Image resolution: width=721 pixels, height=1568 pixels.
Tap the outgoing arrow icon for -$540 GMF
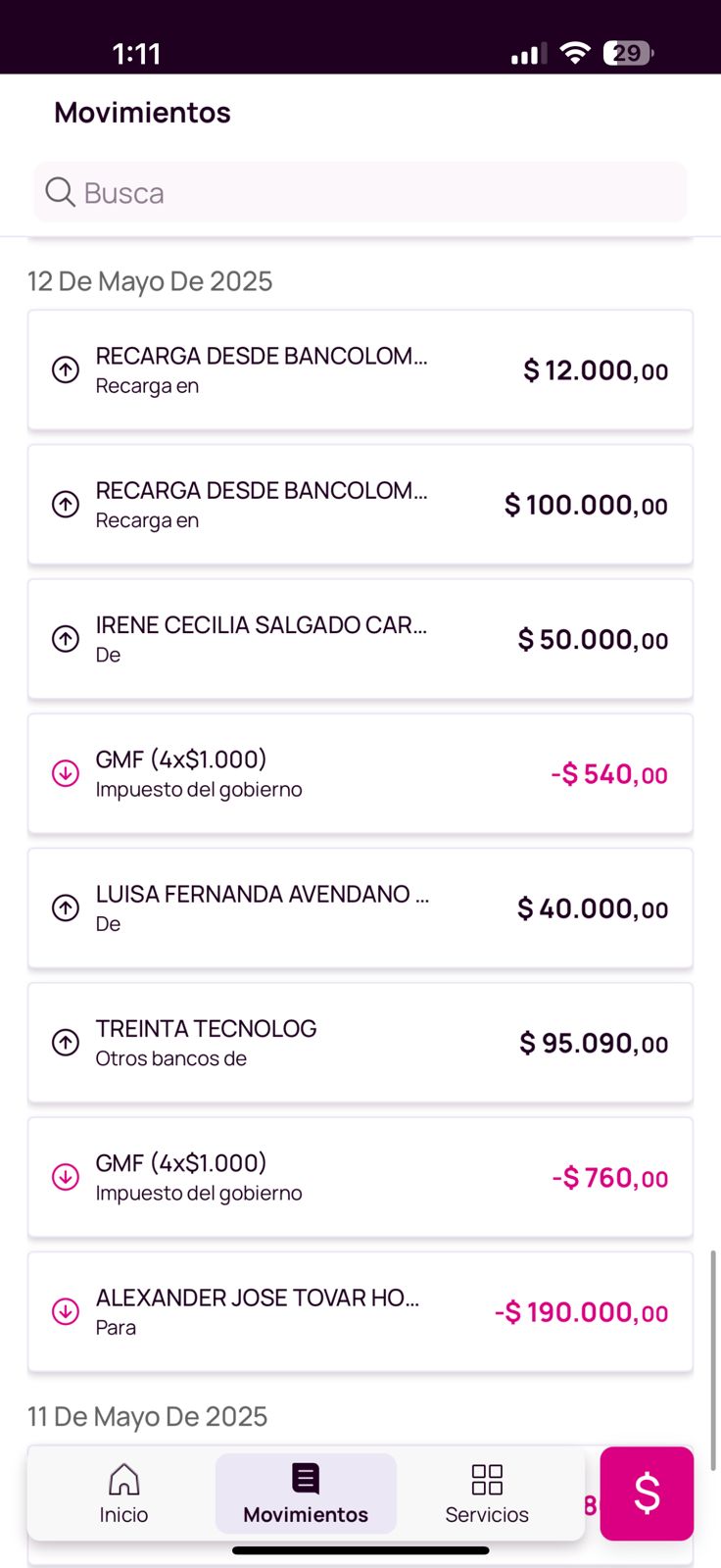point(66,773)
